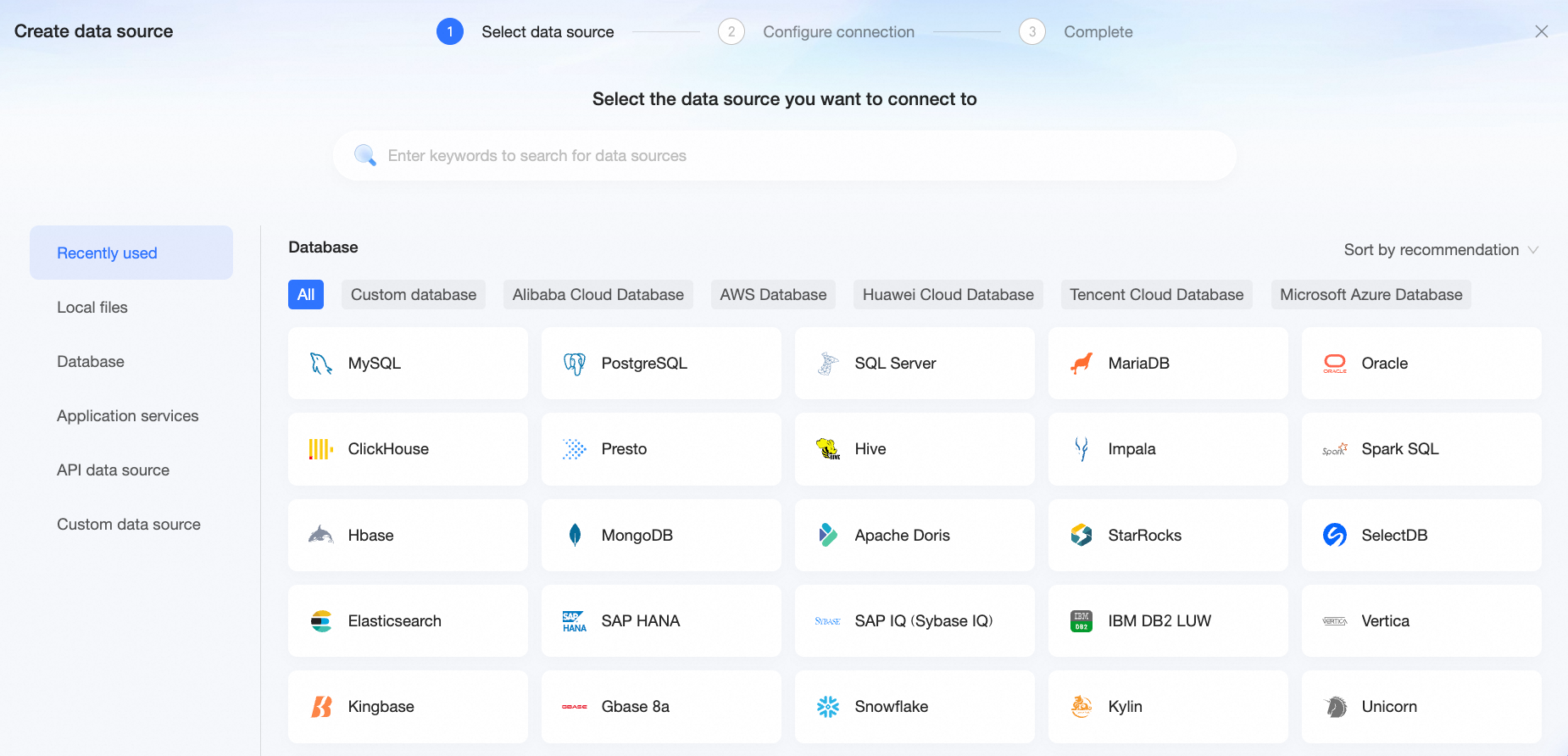
Task: Click the PostgreSQL elephant icon
Action: click(575, 364)
